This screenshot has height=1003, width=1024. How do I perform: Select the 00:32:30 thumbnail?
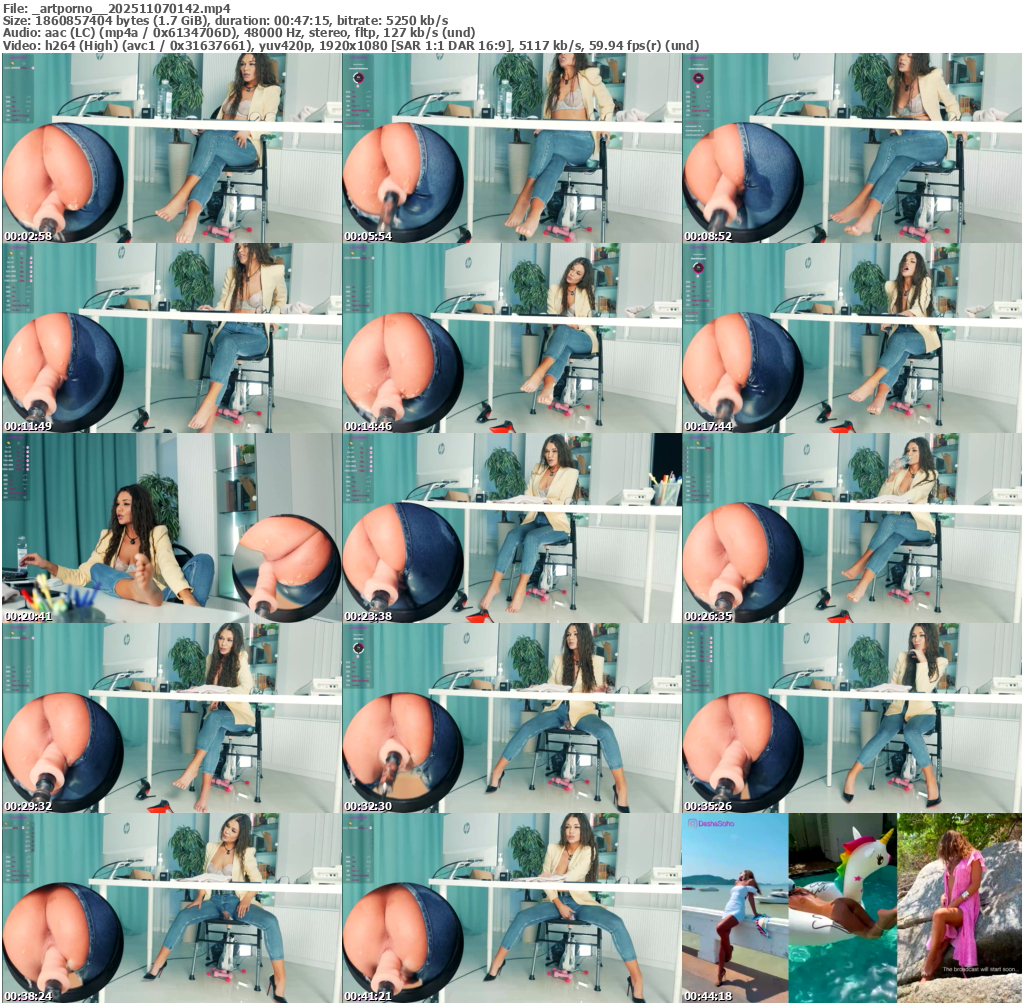(512, 718)
